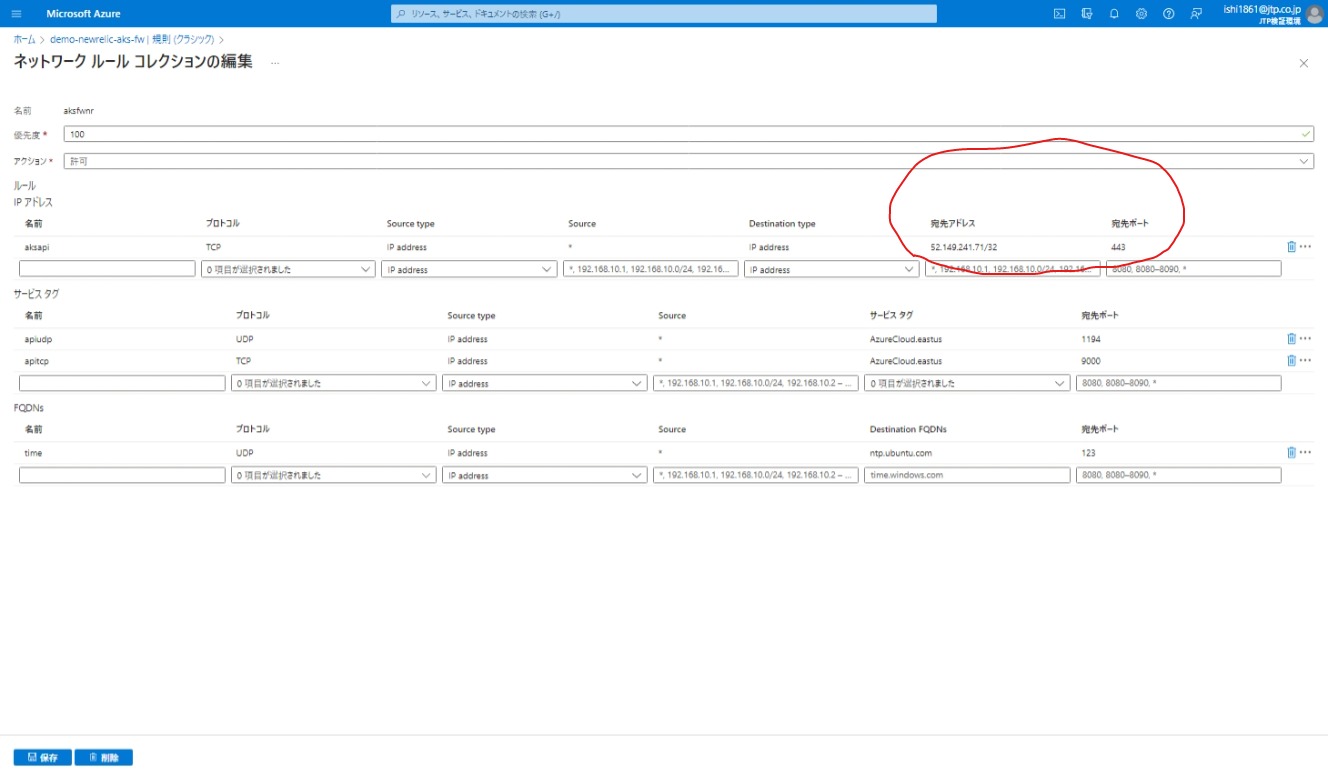Open the ellipsis beside the page title

point(275,62)
